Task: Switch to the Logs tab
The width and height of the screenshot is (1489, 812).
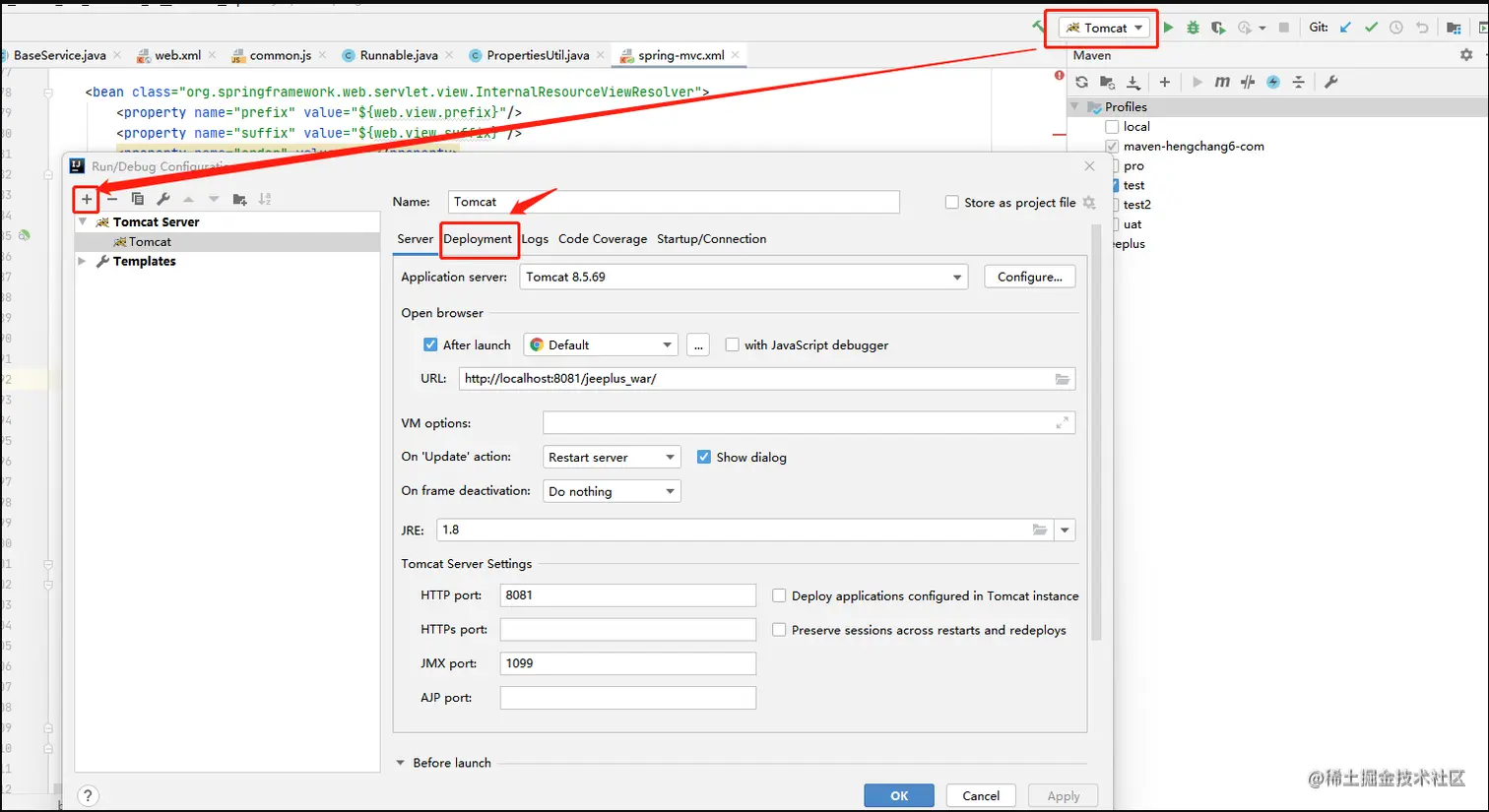Action: click(x=535, y=239)
